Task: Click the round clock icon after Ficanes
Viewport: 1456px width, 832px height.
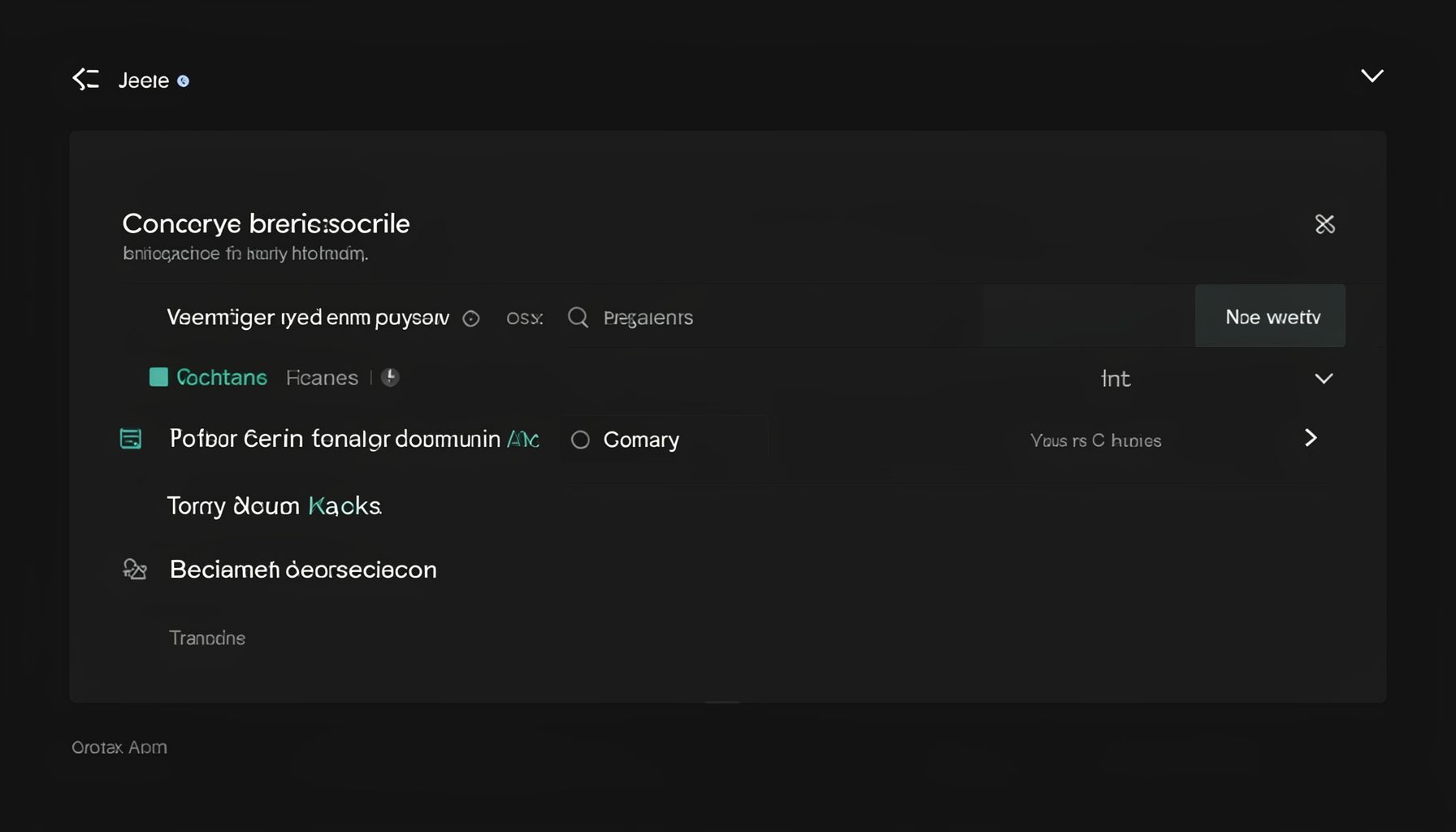Action: tap(390, 377)
